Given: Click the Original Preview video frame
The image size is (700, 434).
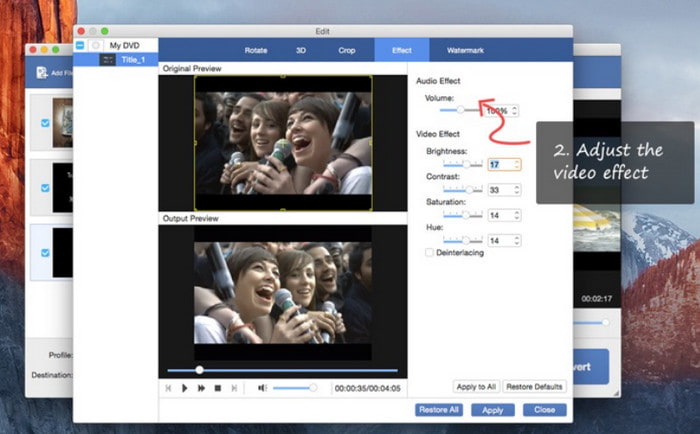Looking at the screenshot, I should [283, 143].
